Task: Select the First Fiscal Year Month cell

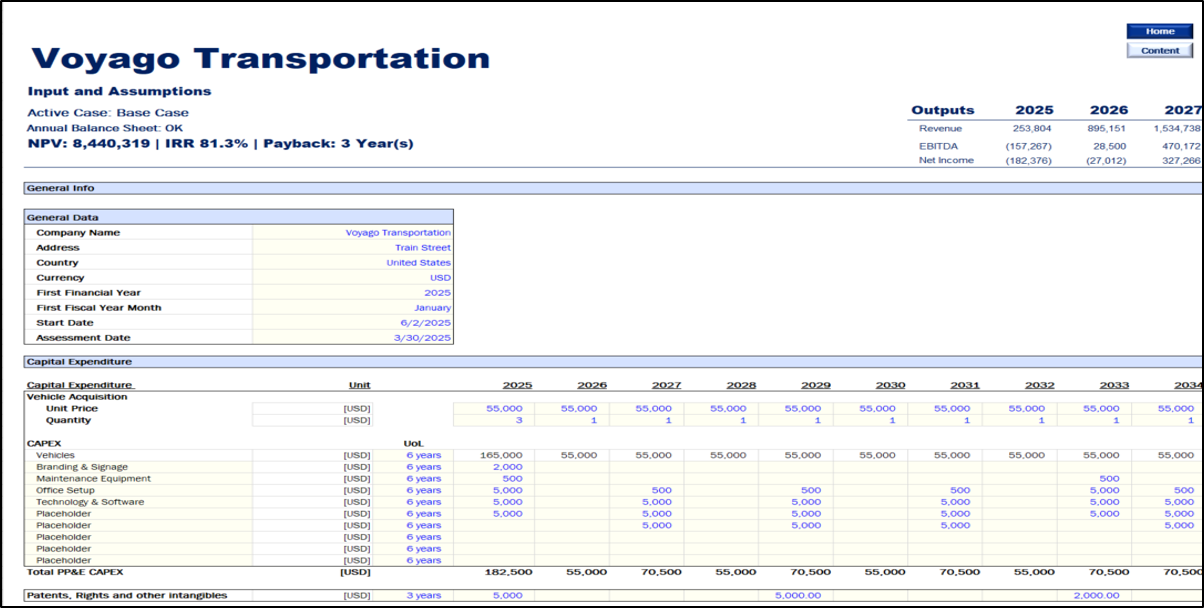Action: click(352, 308)
